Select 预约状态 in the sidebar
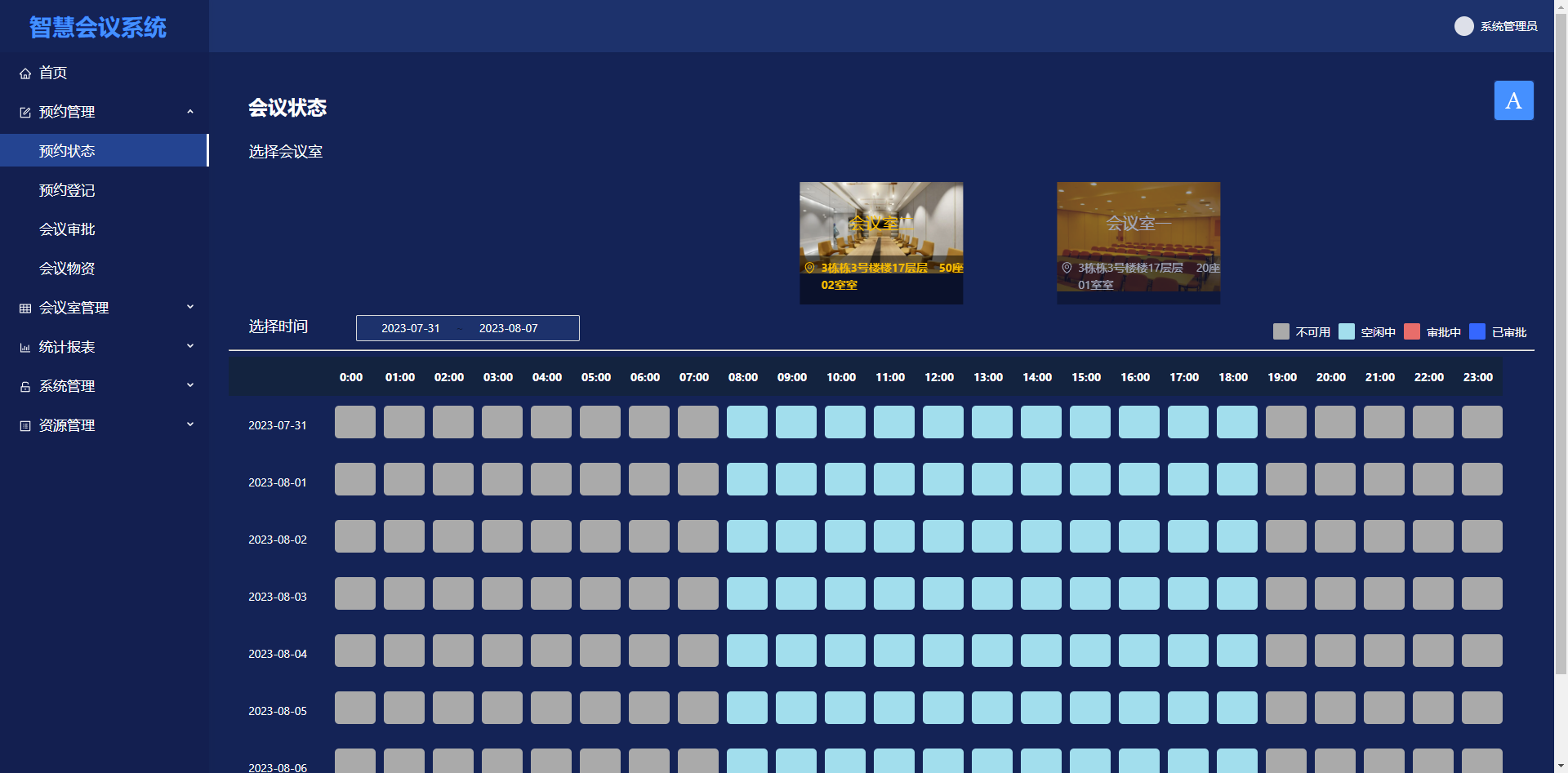The height and width of the screenshot is (773, 1568). click(x=105, y=151)
